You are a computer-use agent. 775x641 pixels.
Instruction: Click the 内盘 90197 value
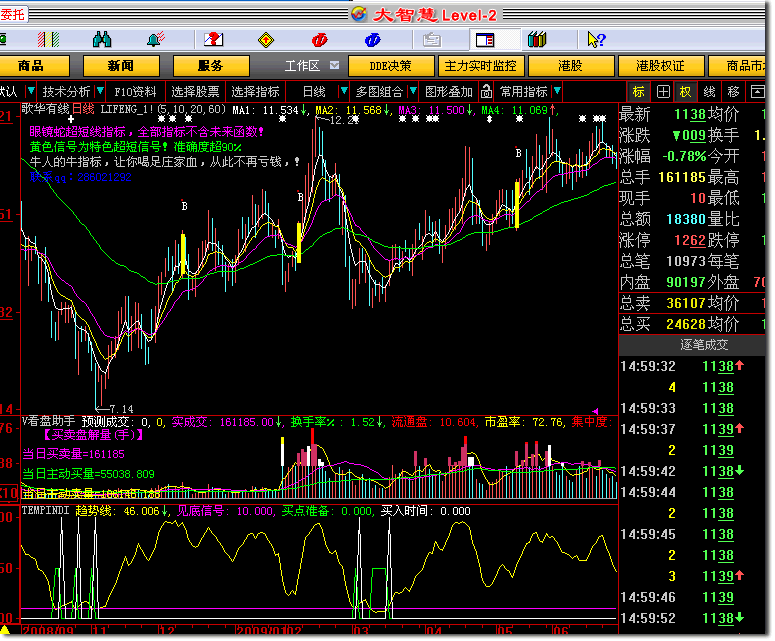pos(686,282)
